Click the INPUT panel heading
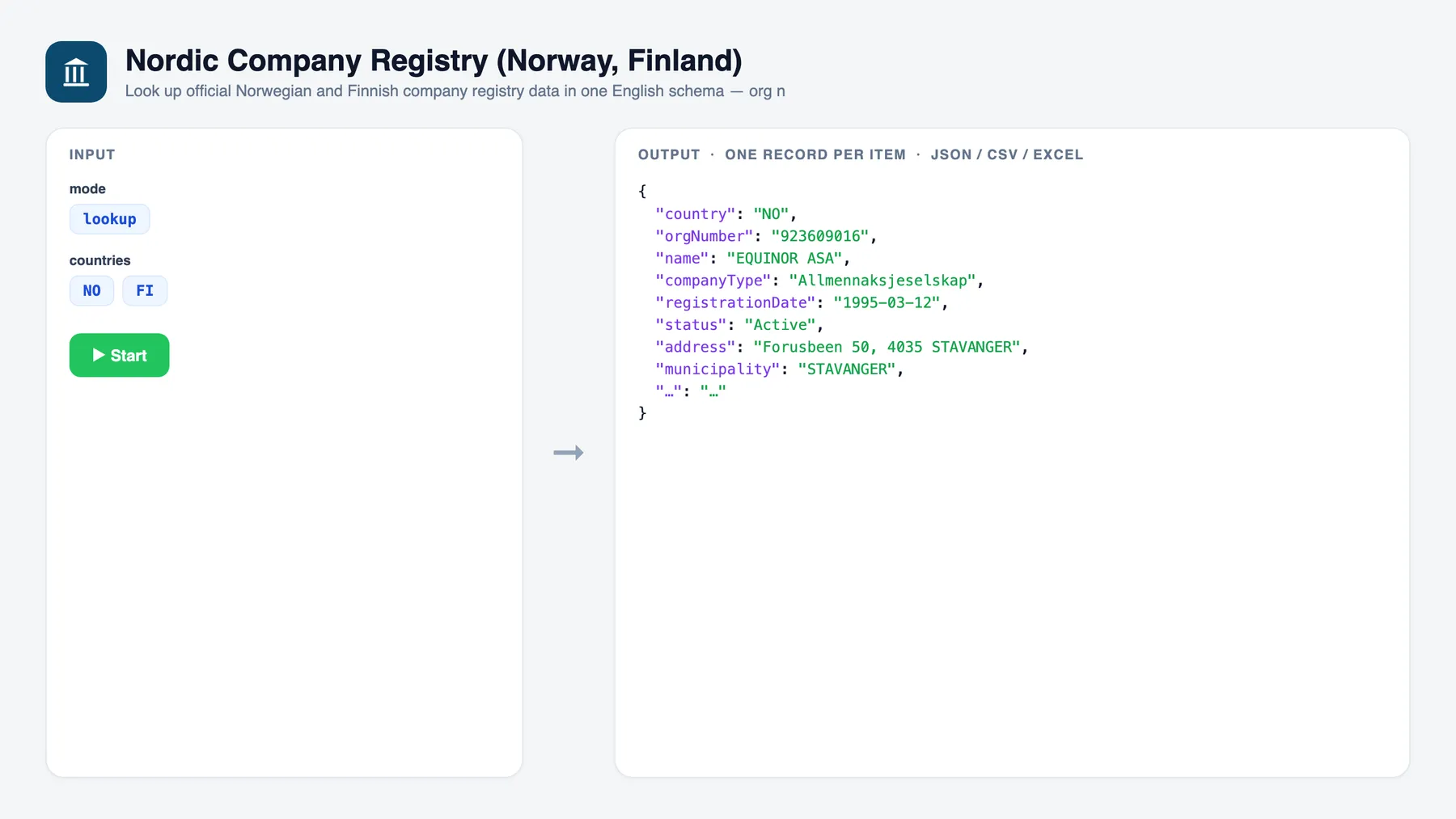 coord(92,154)
